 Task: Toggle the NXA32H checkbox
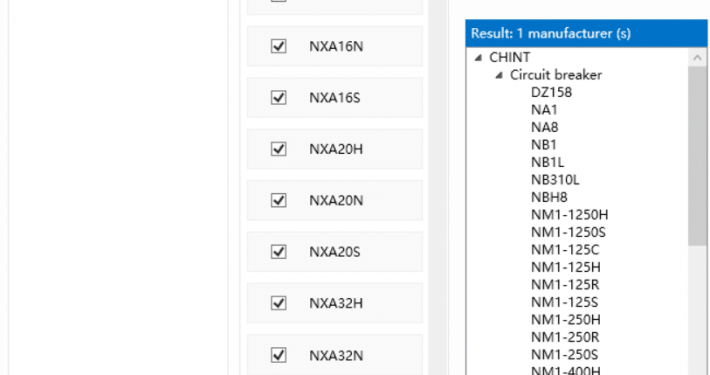(278, 303)
